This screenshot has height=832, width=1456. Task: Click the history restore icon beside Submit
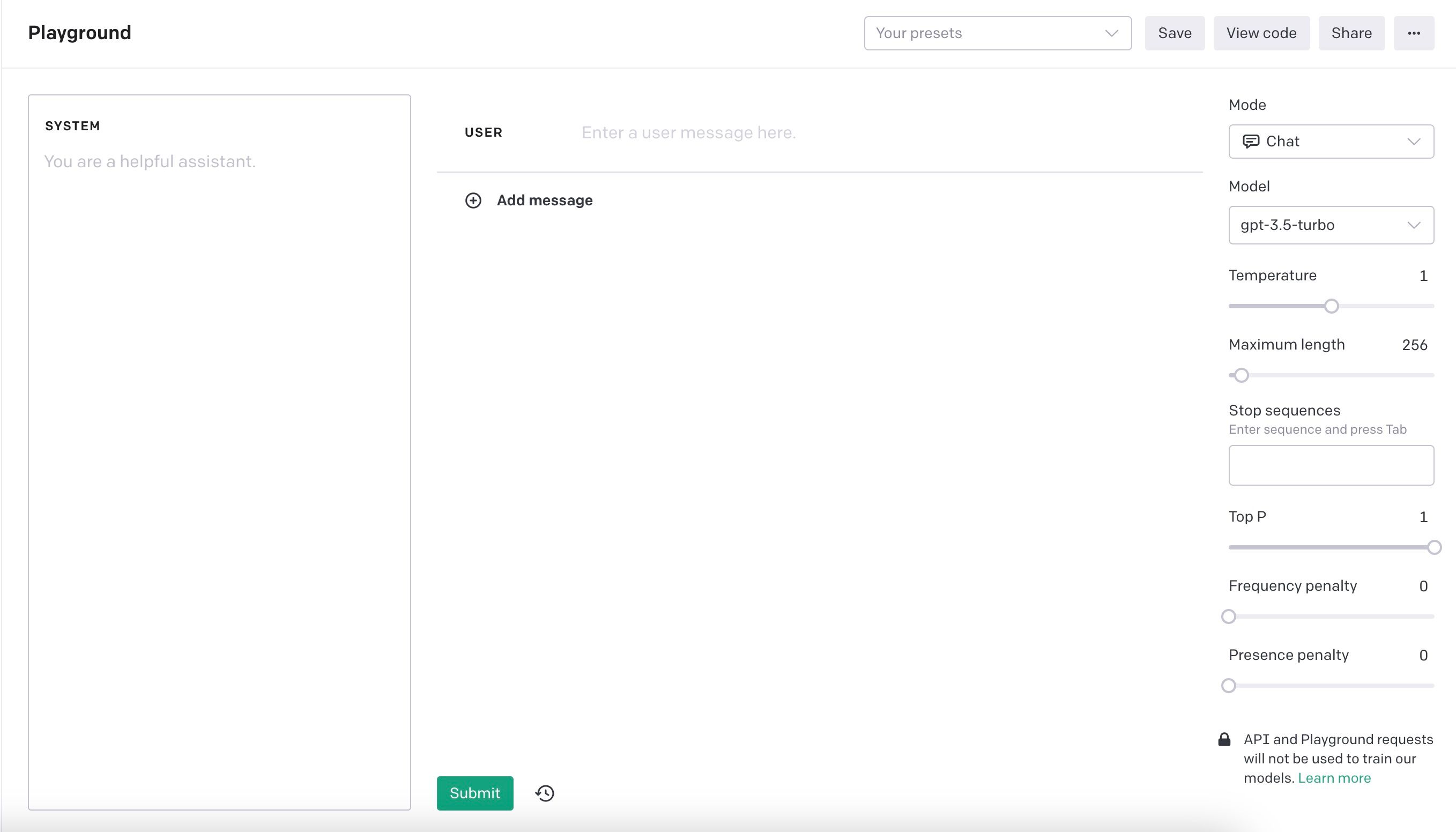click(x=544, y=792)
